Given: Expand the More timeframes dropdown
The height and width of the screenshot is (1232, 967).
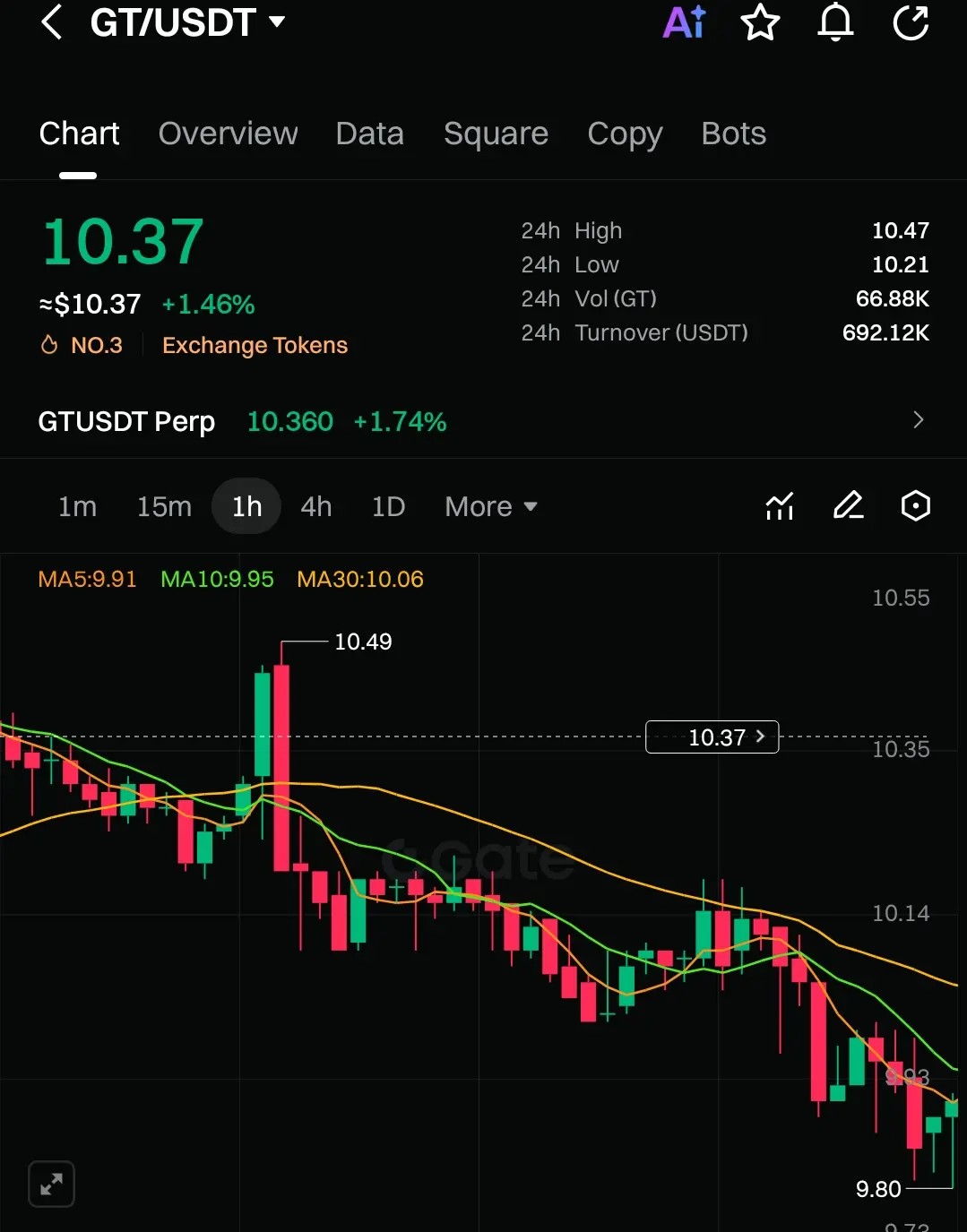Looking at the screenshot, I should point(490,506).
